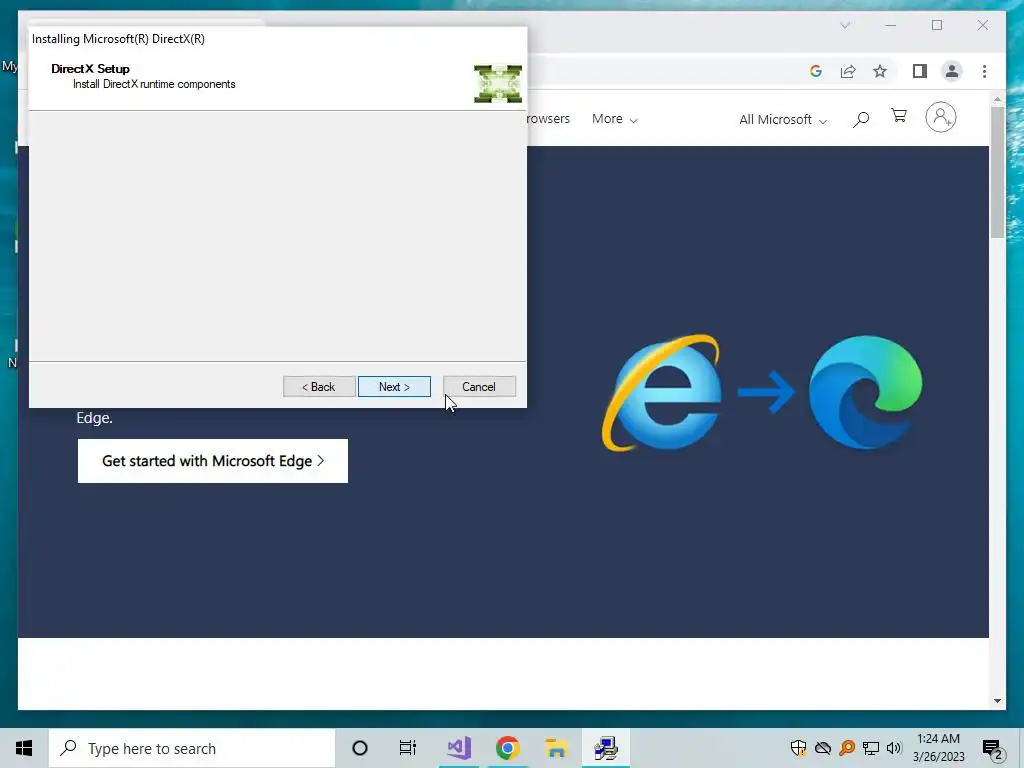The width and height of the screenshot is (1024, 768).
Task: Click the Microsoft Edge logo image
Action: point(865,392)
